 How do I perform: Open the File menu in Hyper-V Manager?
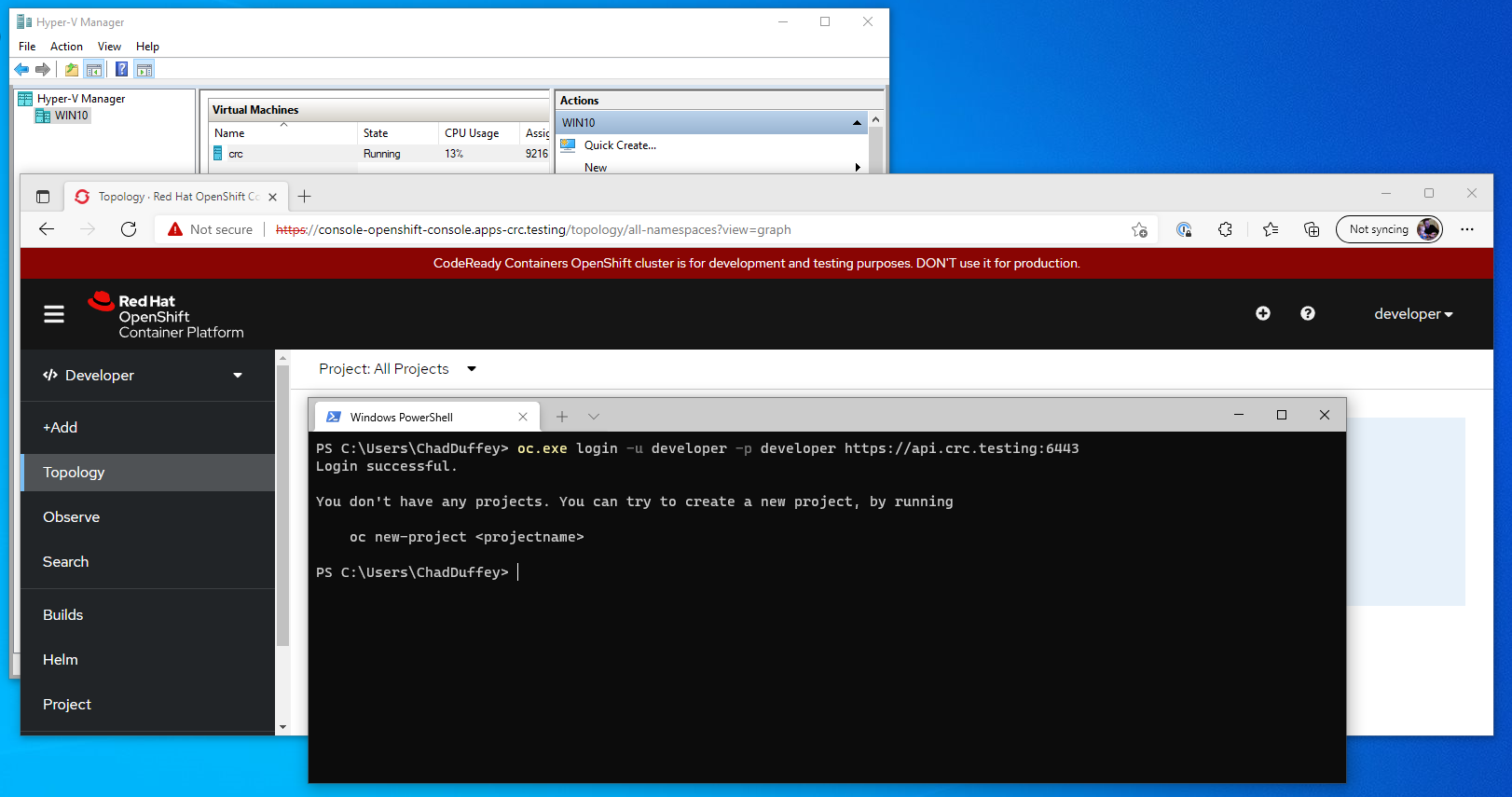(x=27, y=47)
